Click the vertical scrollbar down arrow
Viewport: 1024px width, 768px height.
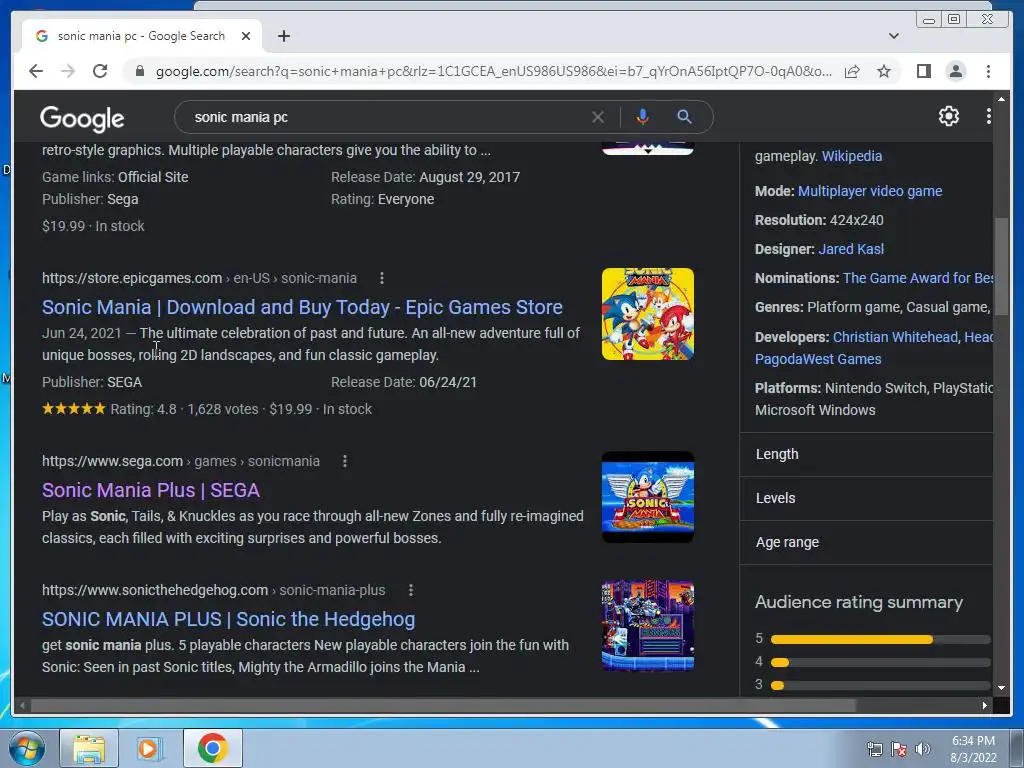click(1001, 688)
